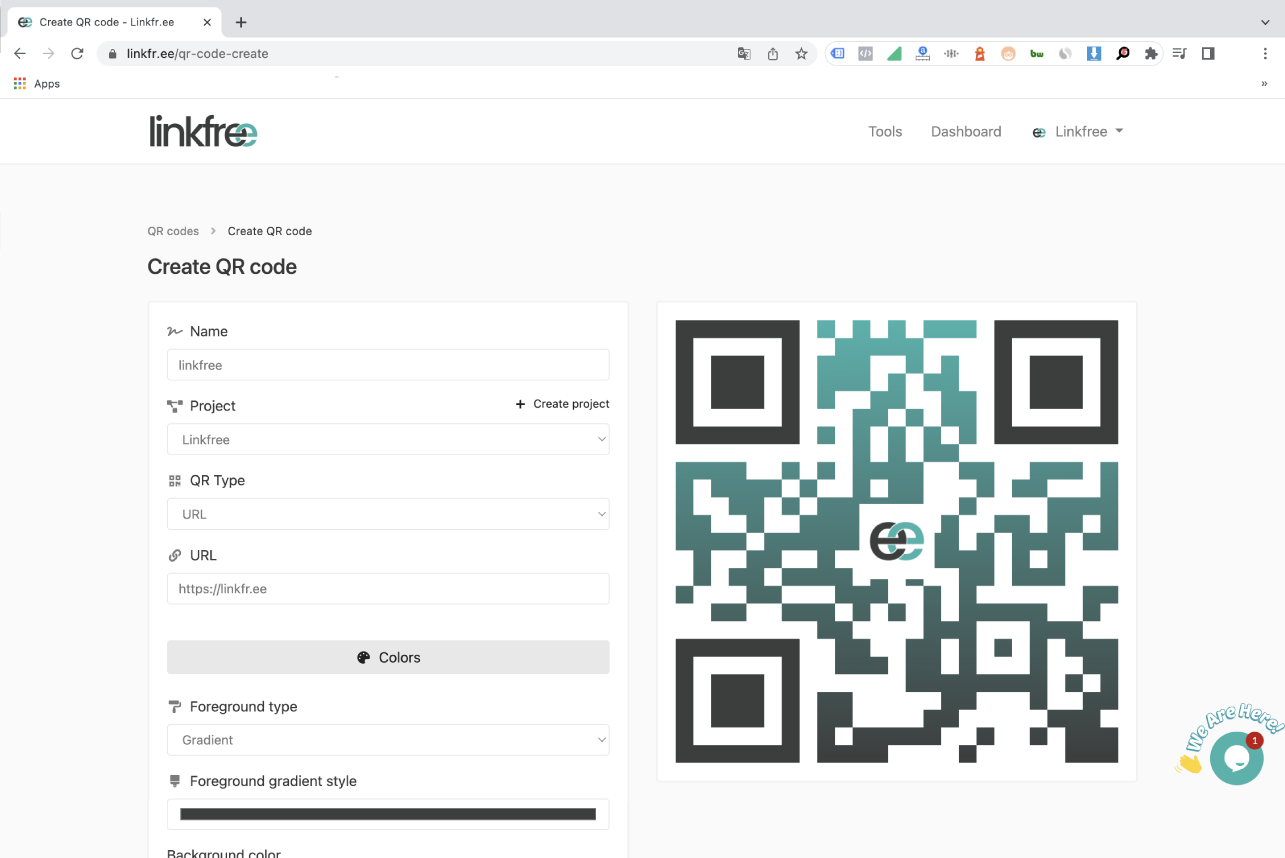Open the Project dropdown showing Linkfree
Viewport: 1285px width, 858px height.
point(388,439)
